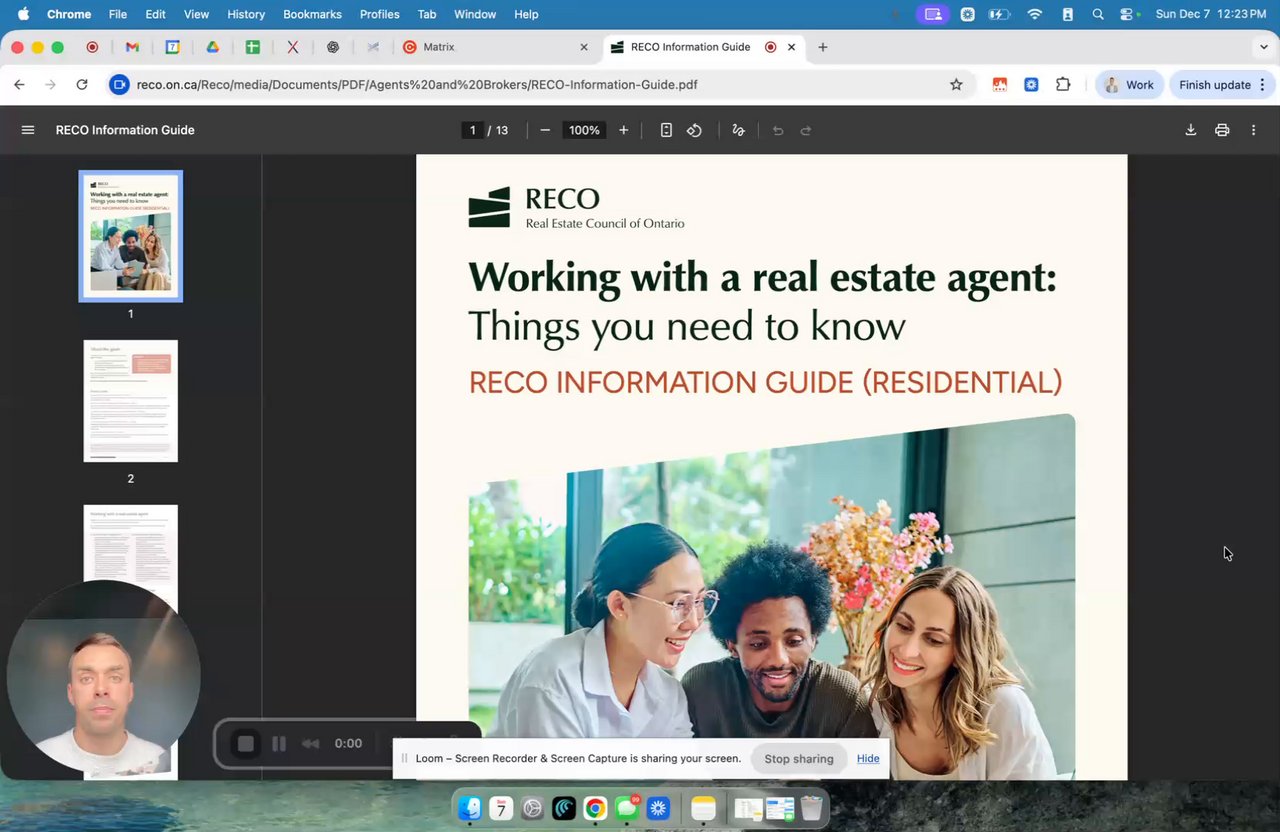The width and height of the screenshot is (1280, 832).
Task: Reload the current page
Action: click(82, 85)
